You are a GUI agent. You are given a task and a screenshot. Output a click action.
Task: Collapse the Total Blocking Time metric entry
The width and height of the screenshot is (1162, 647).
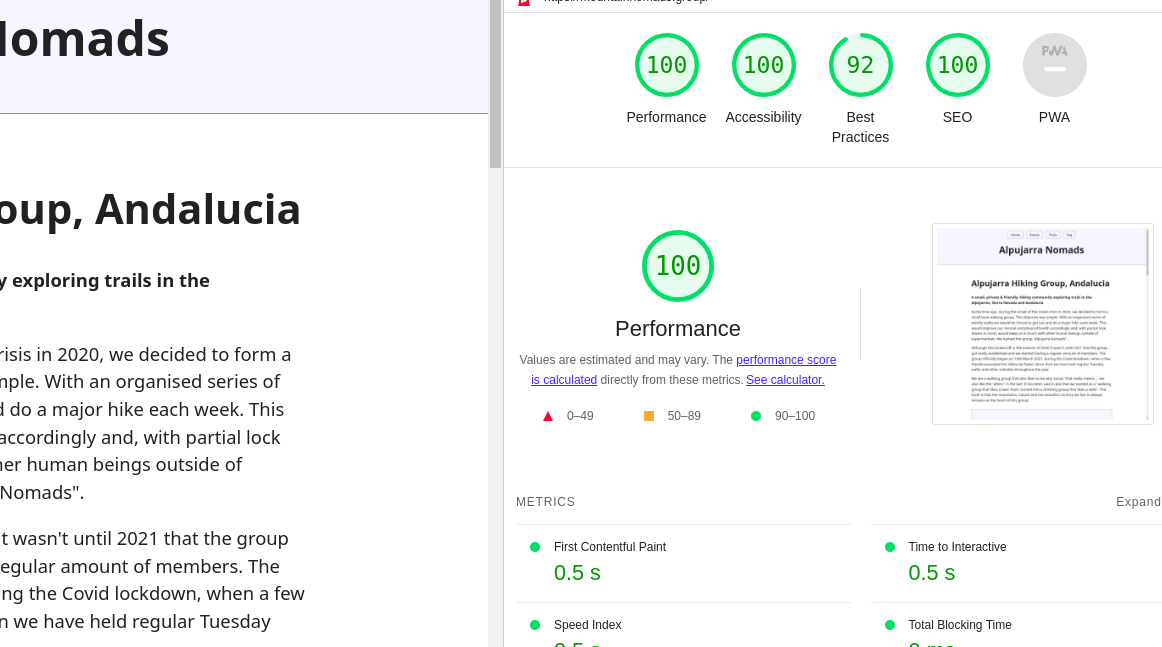[x=960, y=624]
